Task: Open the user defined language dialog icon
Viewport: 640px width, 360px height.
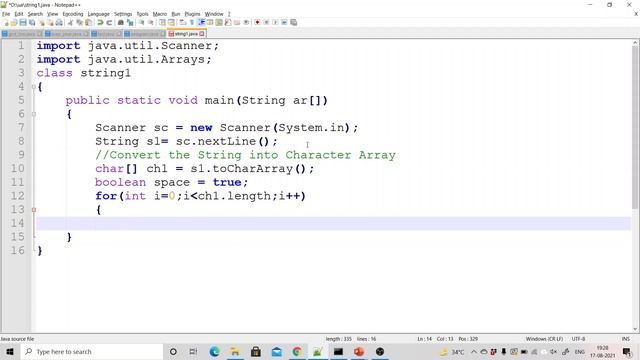Action: tap(210, 22)
